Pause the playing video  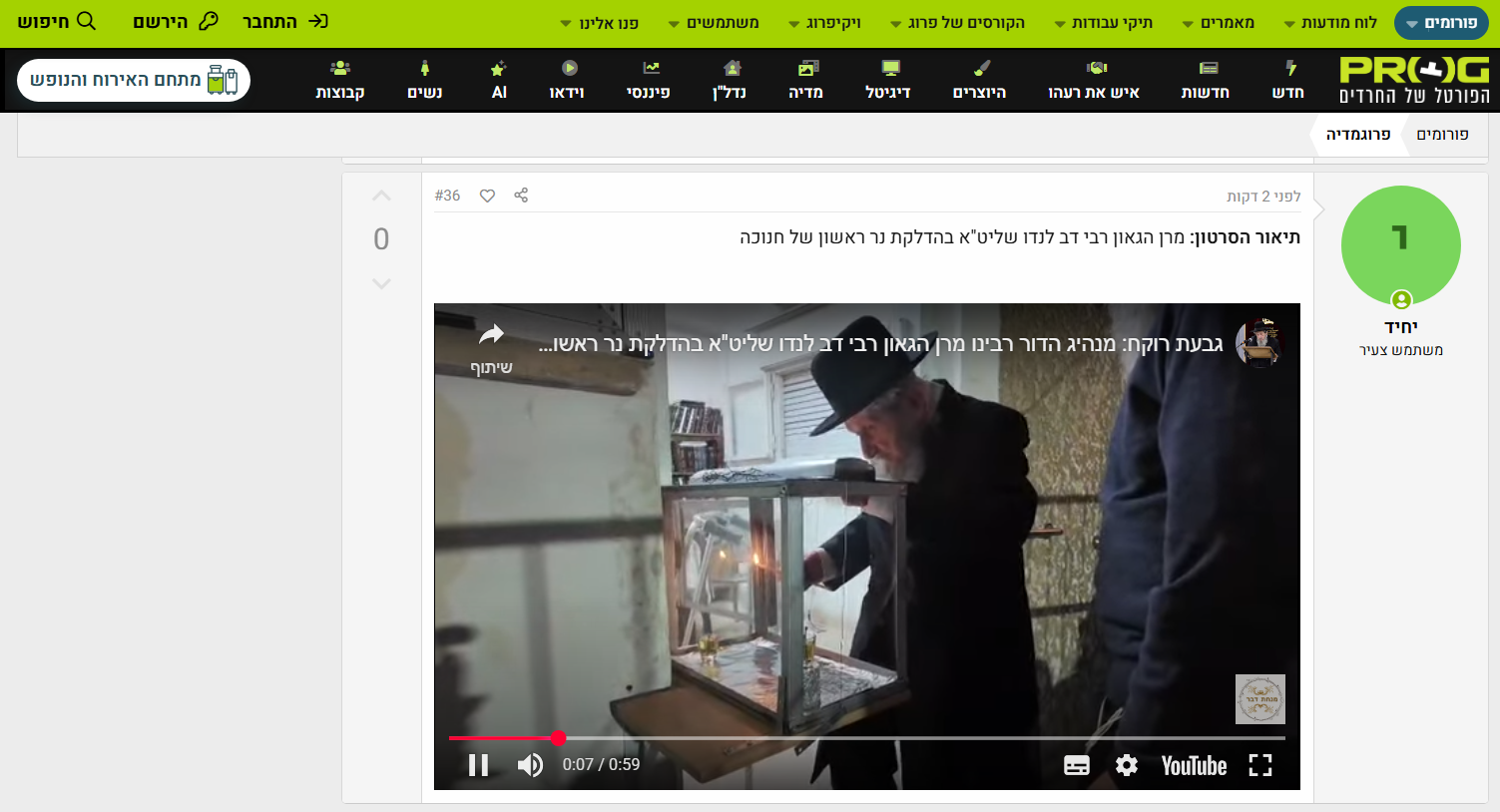pyautogui.click(x=479, y=765)
